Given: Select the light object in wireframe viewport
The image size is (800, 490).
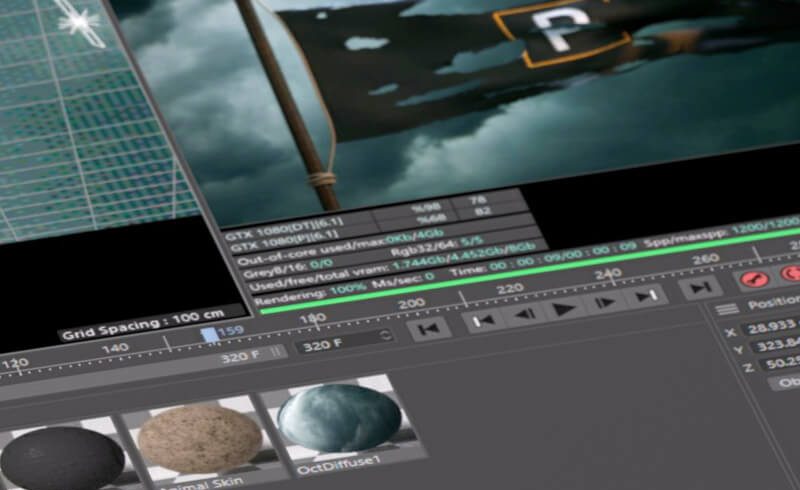Looking at the screenshot, I should pos(79,21).
